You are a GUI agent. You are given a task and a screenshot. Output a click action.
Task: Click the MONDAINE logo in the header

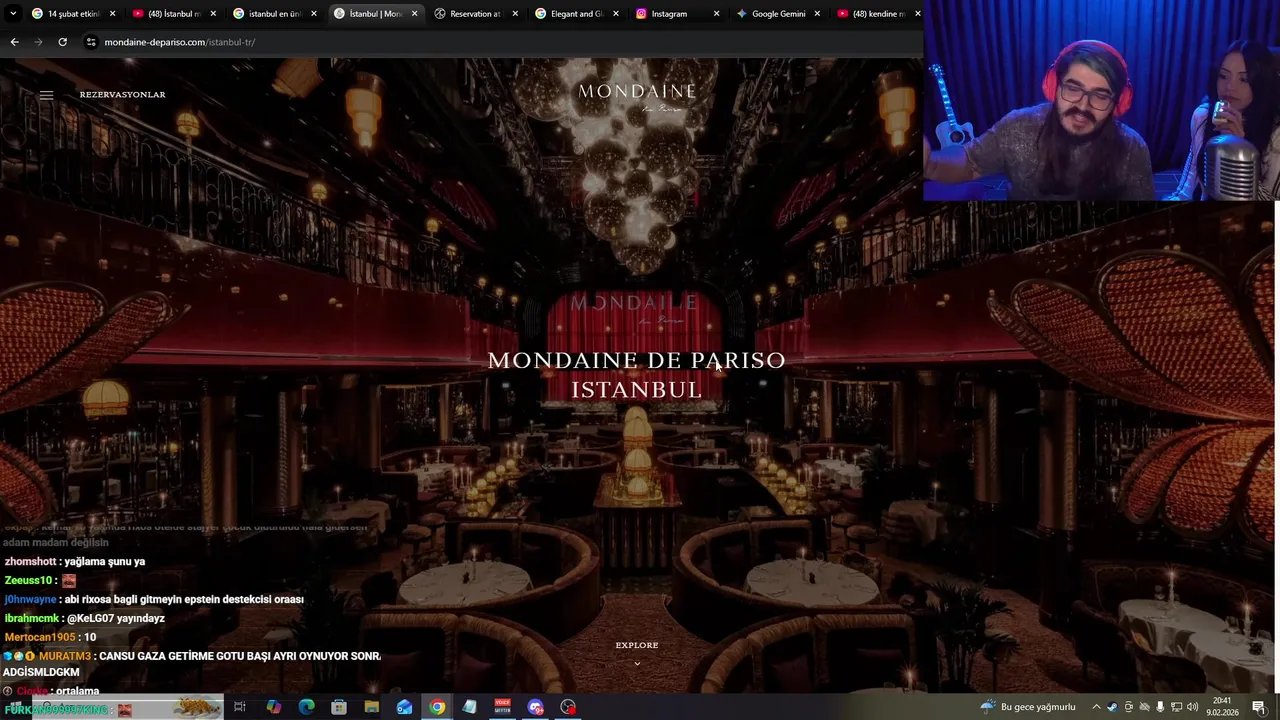pyautogui.click(x=637, y=96)
